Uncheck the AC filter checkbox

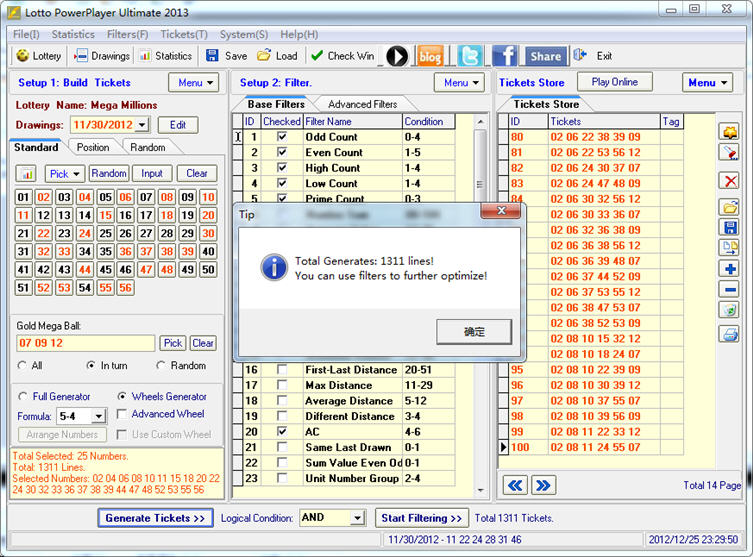[x=282, y=432]
